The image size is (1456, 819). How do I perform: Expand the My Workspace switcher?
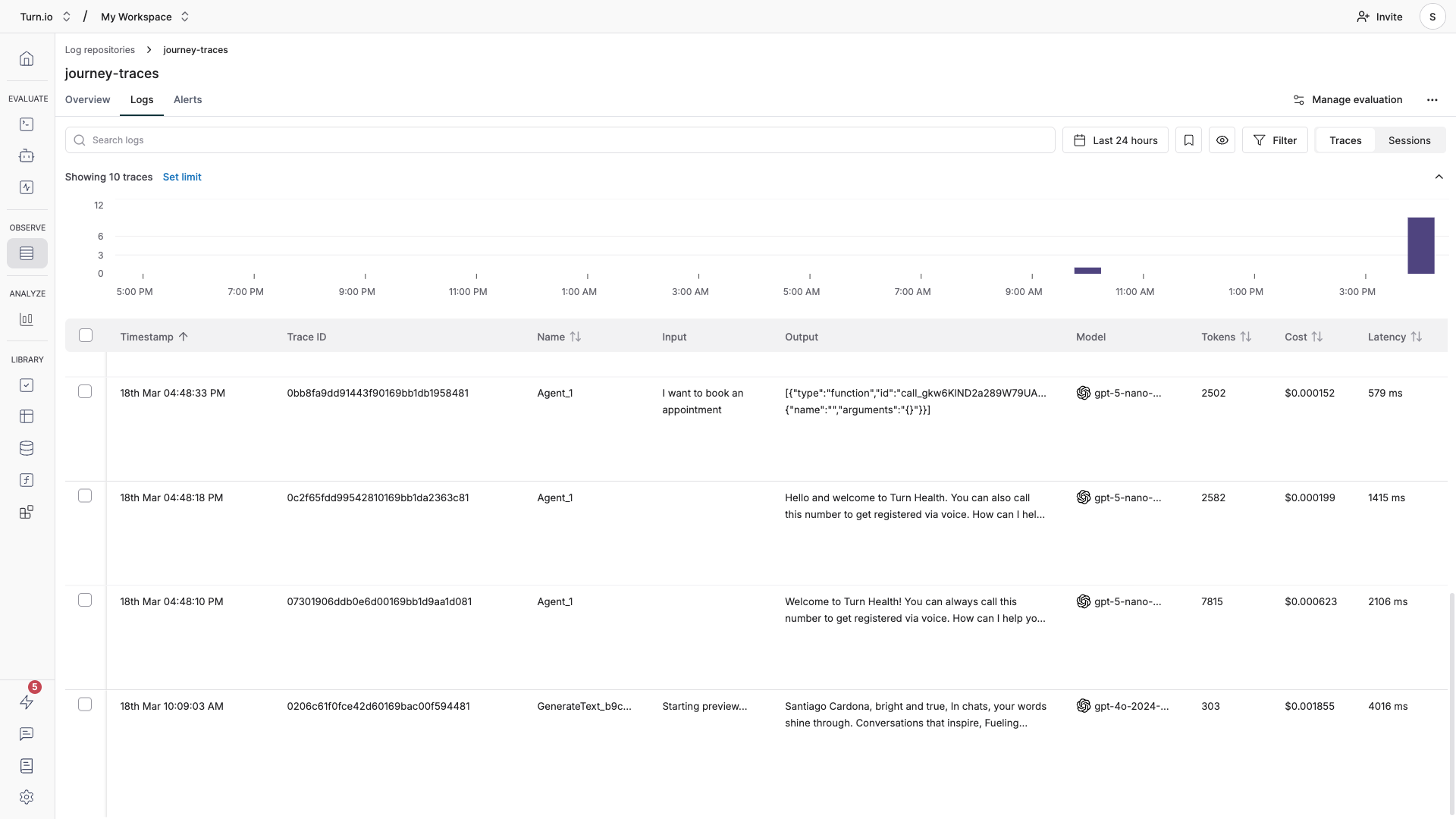click(x=145, y=17)
